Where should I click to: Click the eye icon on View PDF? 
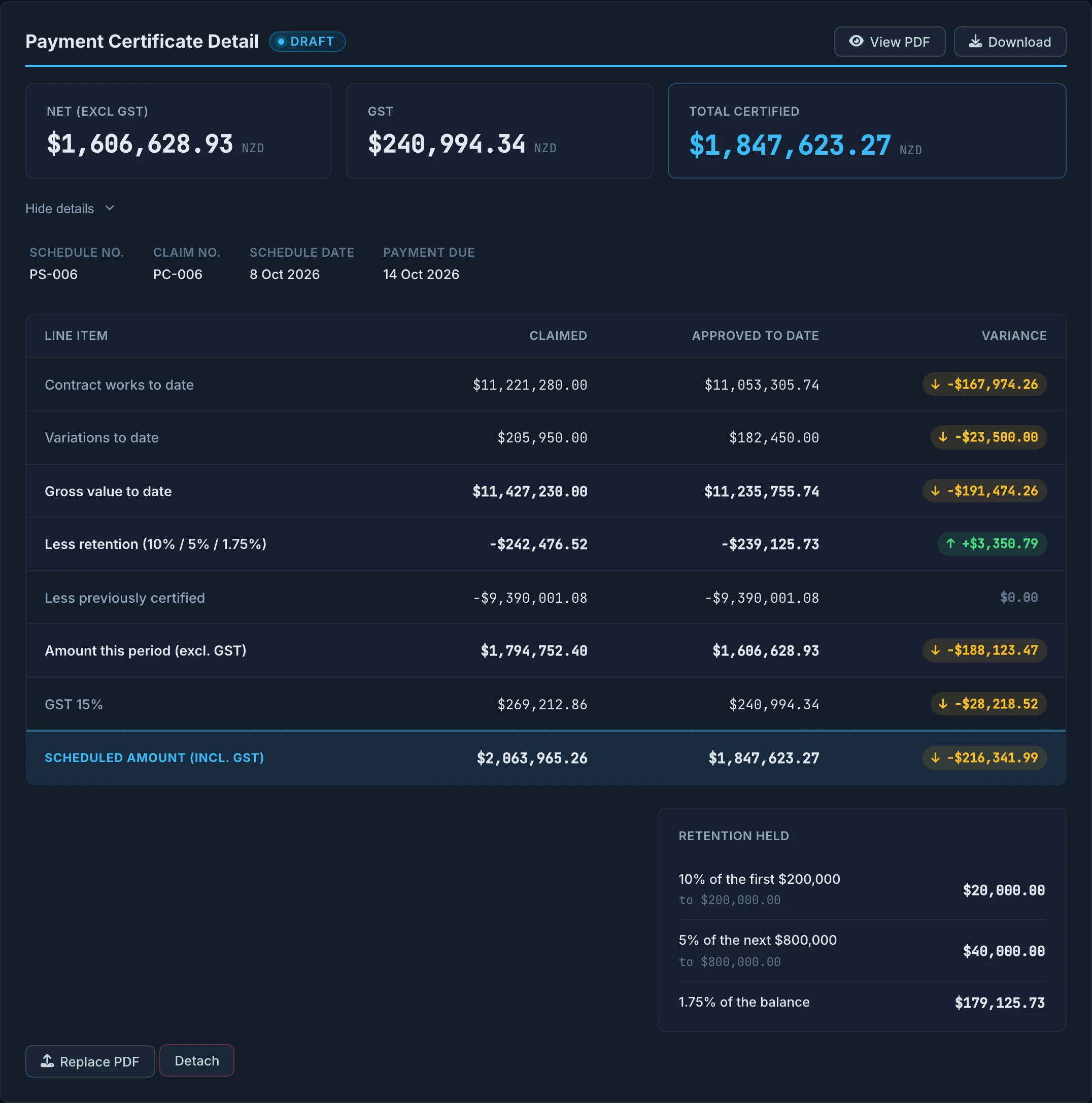coord(856,41)
